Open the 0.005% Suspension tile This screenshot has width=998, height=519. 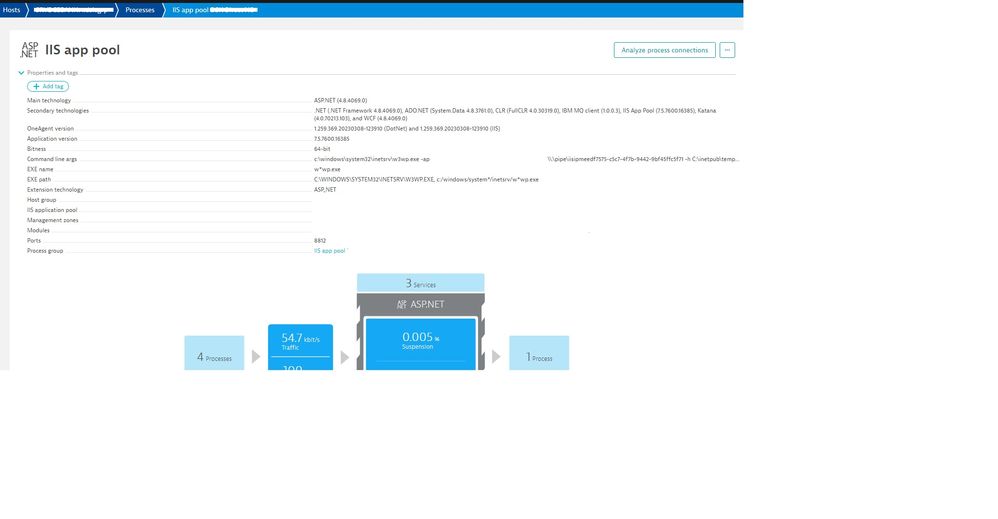click(x=418, y=340)
